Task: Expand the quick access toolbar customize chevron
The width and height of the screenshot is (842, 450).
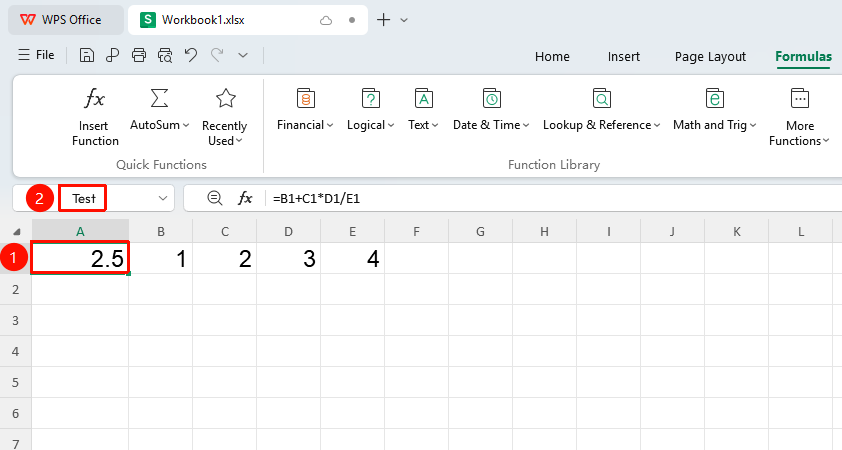Action: 243,55
